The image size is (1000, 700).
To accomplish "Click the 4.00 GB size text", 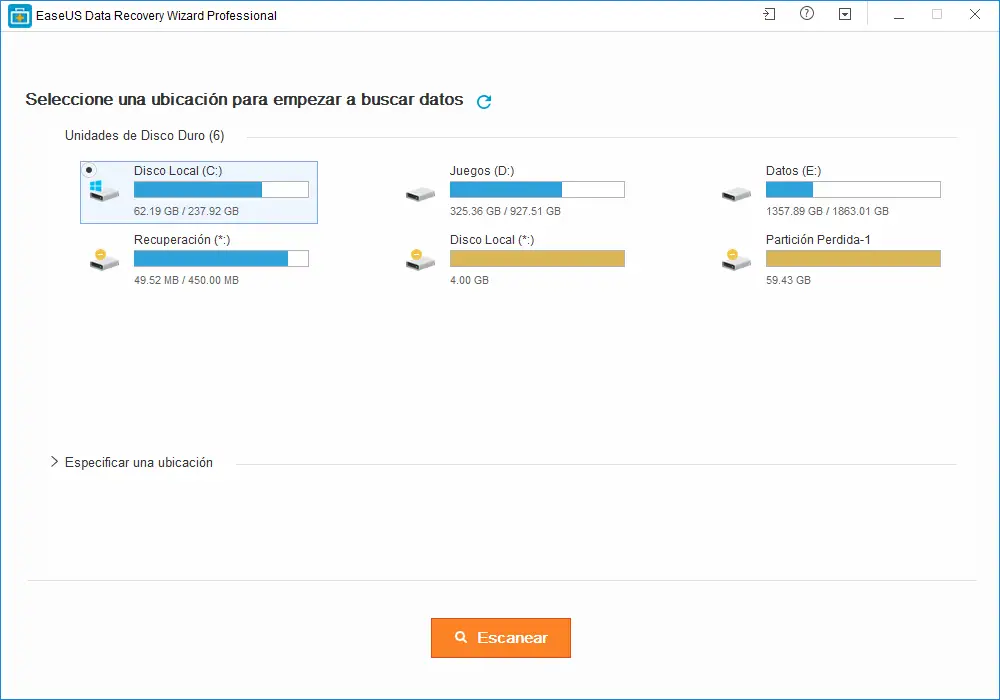I will click(469, 280).
